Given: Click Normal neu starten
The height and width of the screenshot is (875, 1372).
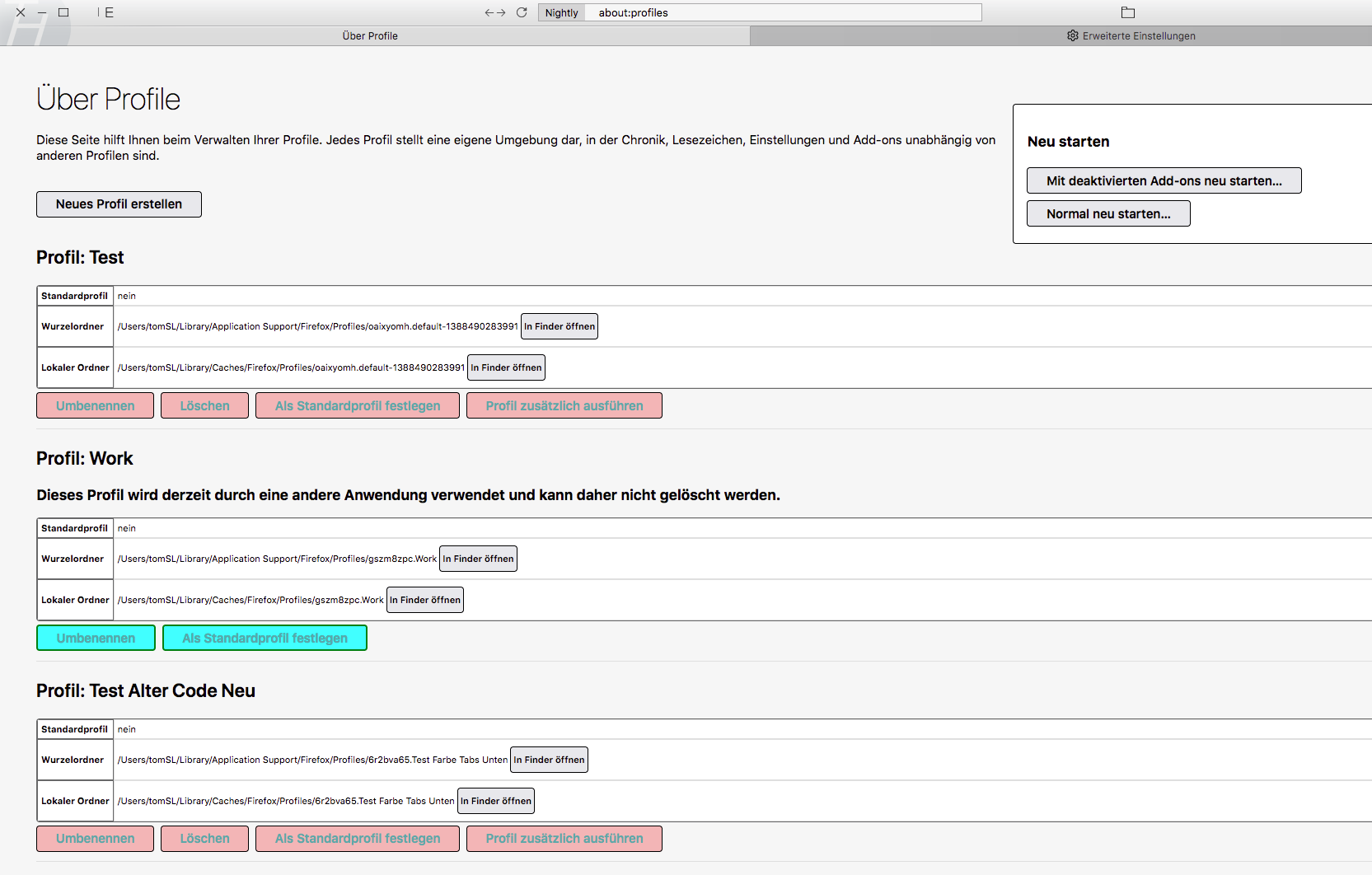Looking at the screenshot, I should (1107, 214).
